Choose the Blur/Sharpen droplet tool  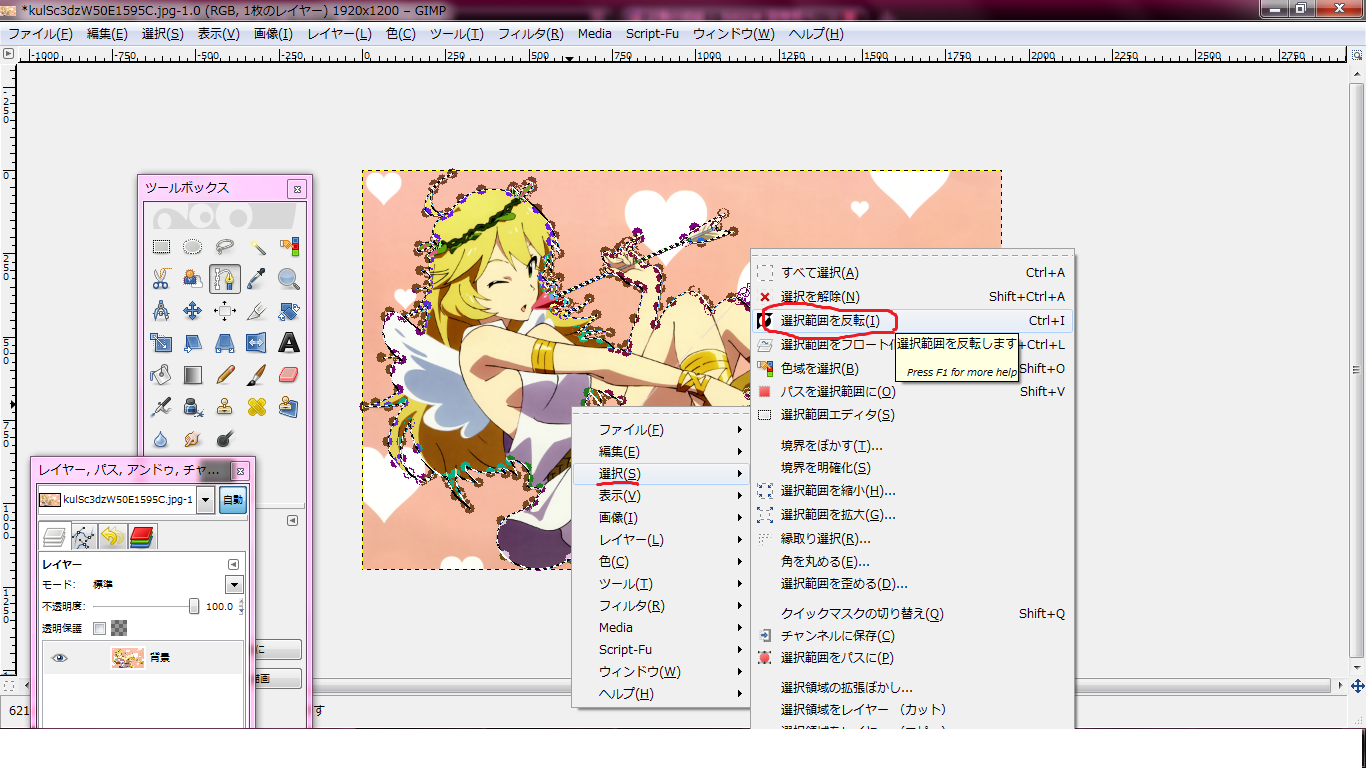pyautogui.click(x=161, y=438)
